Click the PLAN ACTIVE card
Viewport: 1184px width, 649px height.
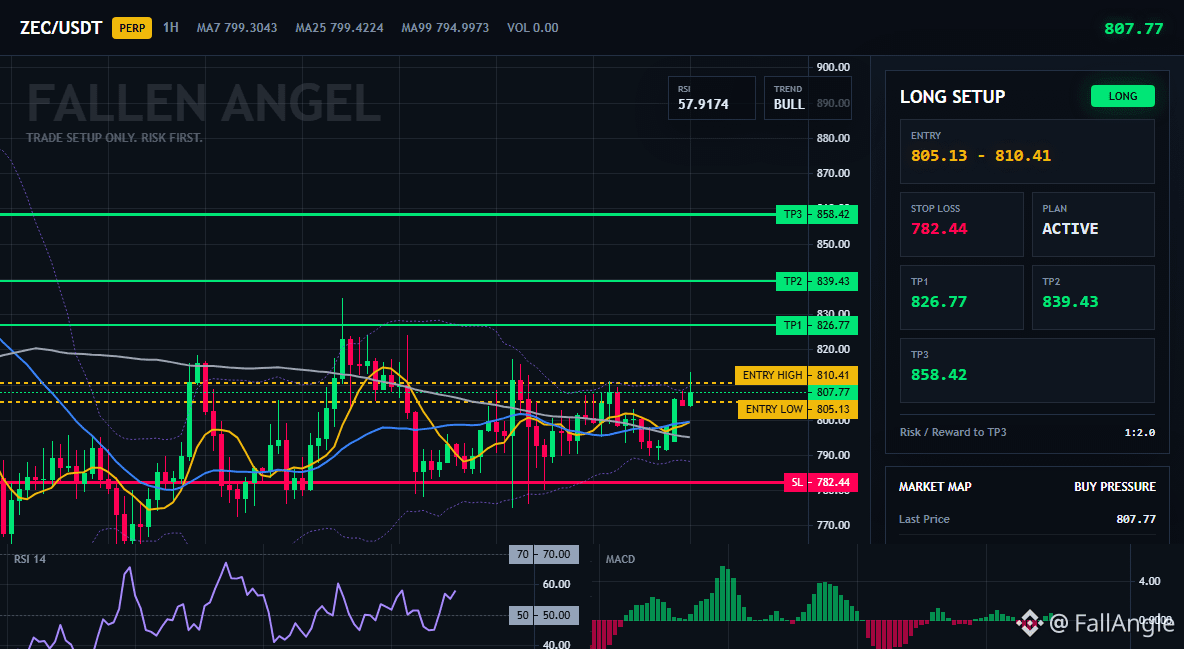click(1093, 224)
